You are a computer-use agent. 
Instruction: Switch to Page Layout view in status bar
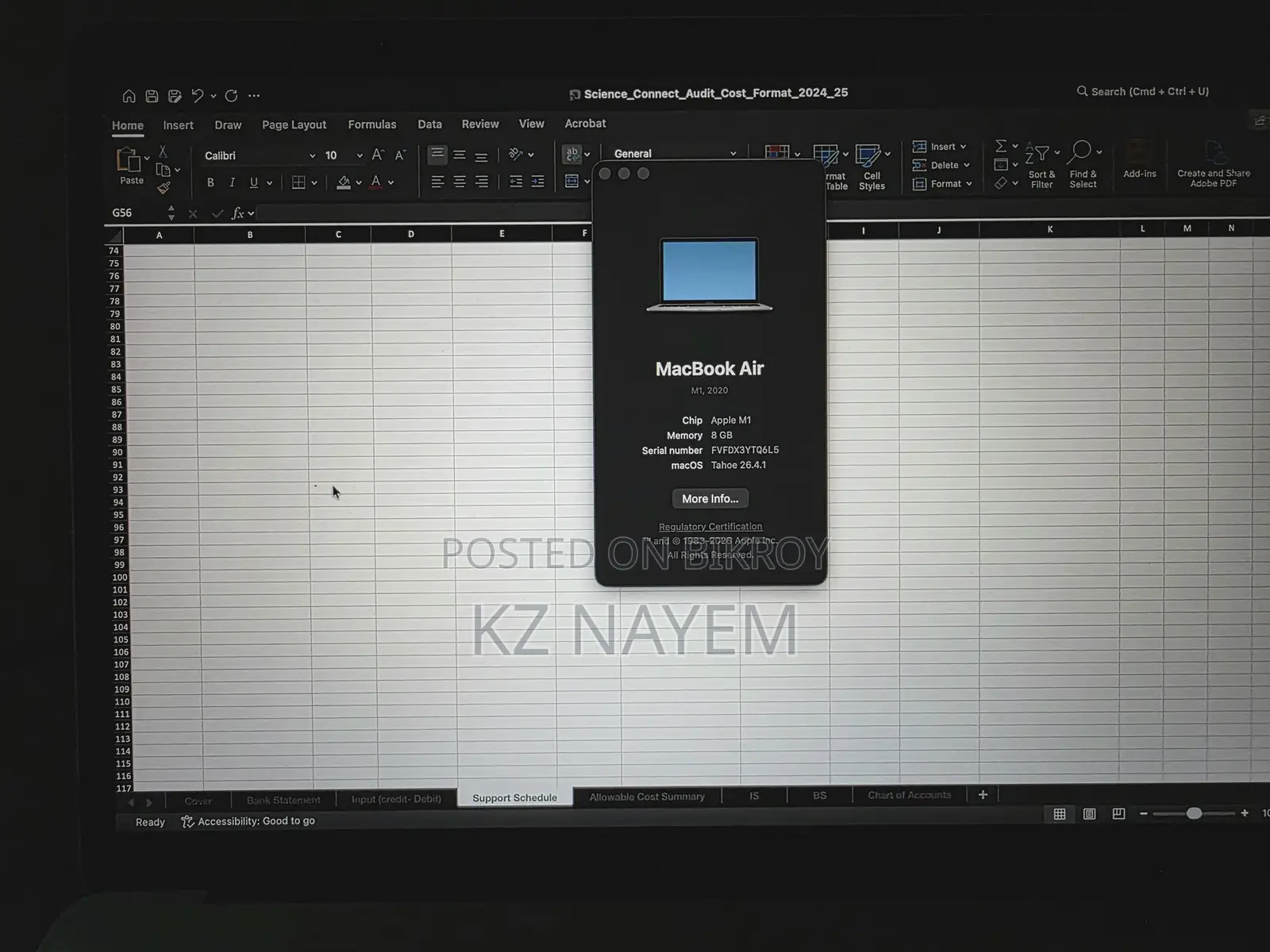[1090, 814]
